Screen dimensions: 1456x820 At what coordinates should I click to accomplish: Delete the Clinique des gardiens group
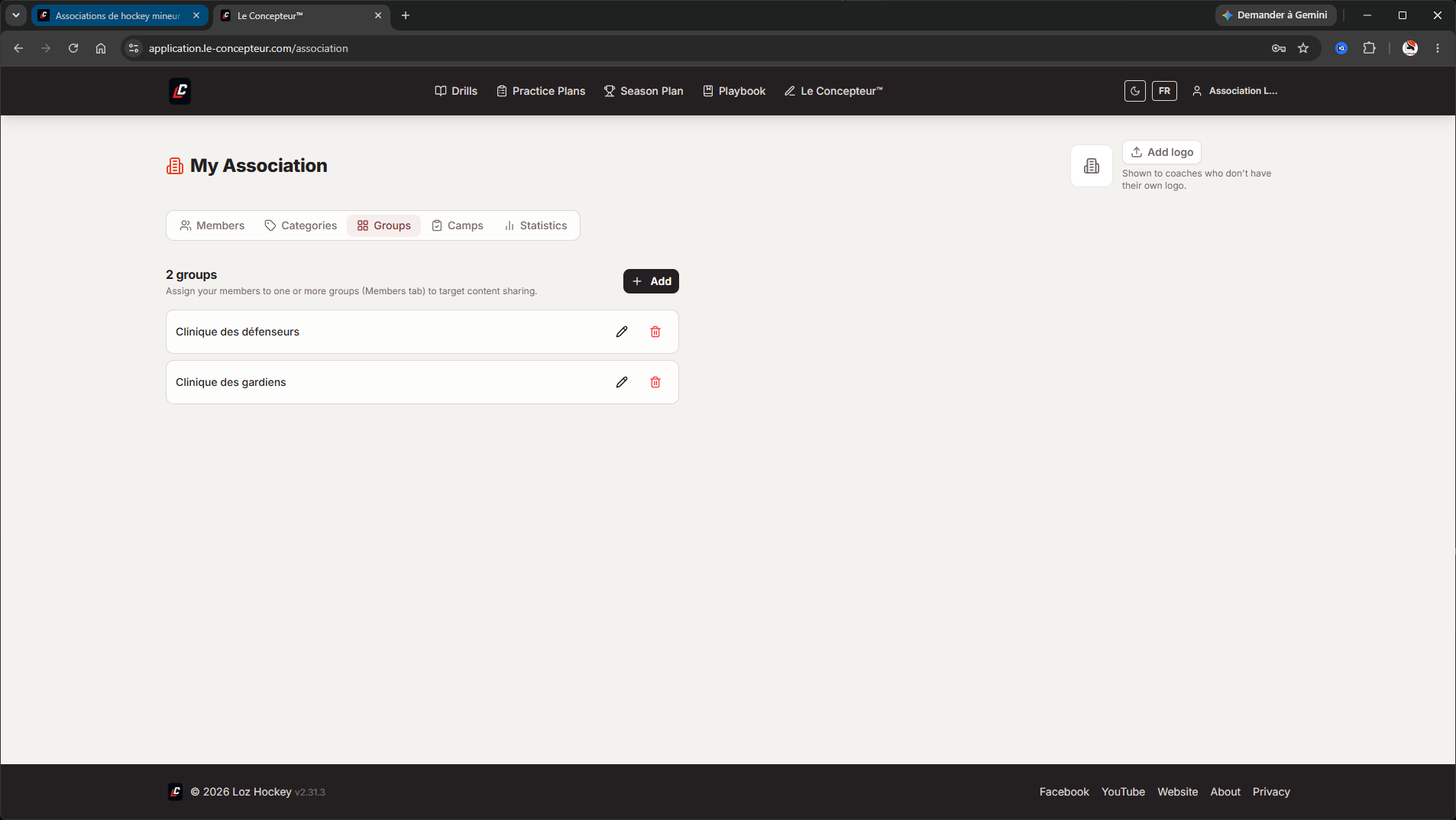click(655, 382)
